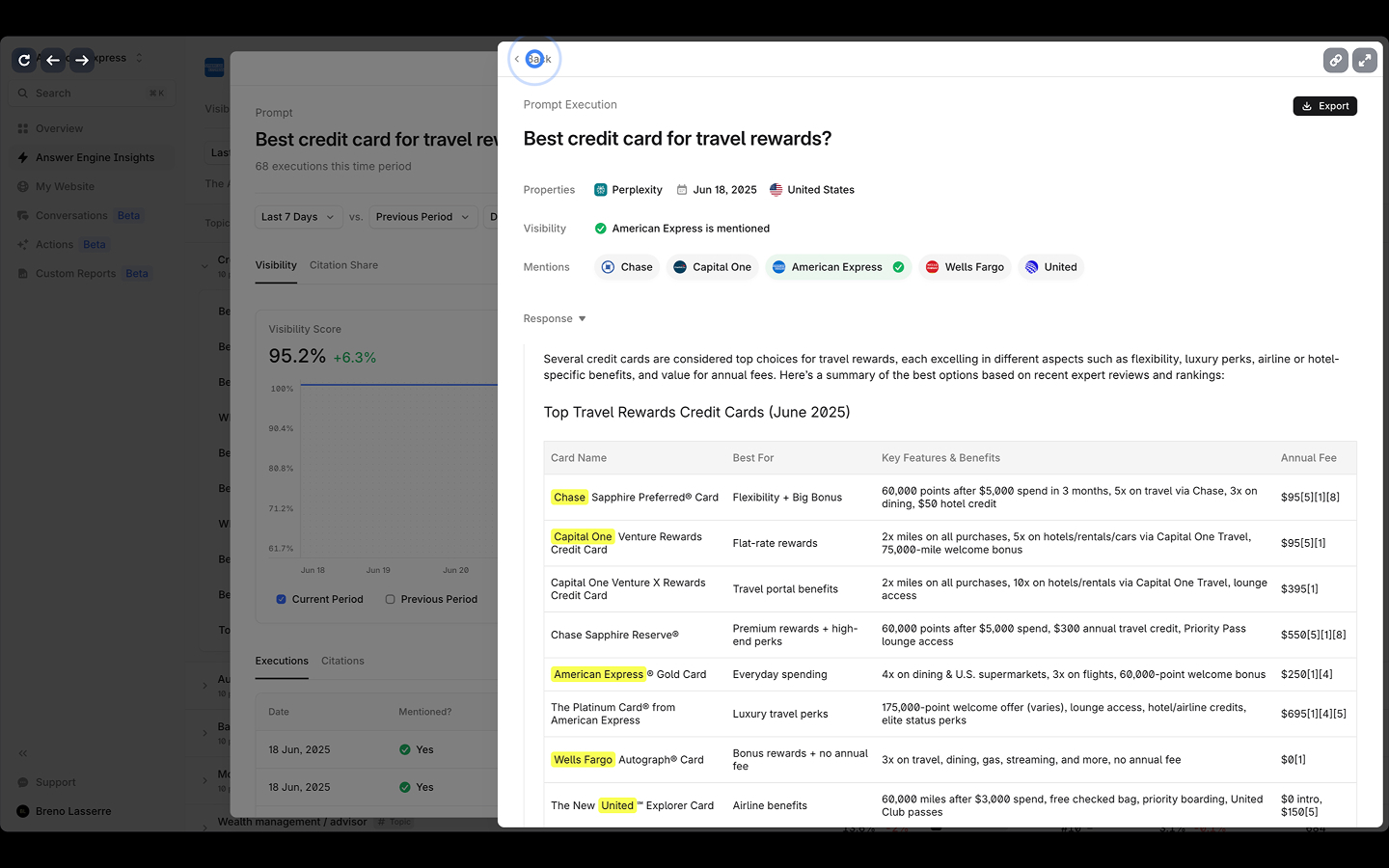
Task: Click the green check beside American Express is mentioned
Action: pyautogui.click(x=601, y=229)
